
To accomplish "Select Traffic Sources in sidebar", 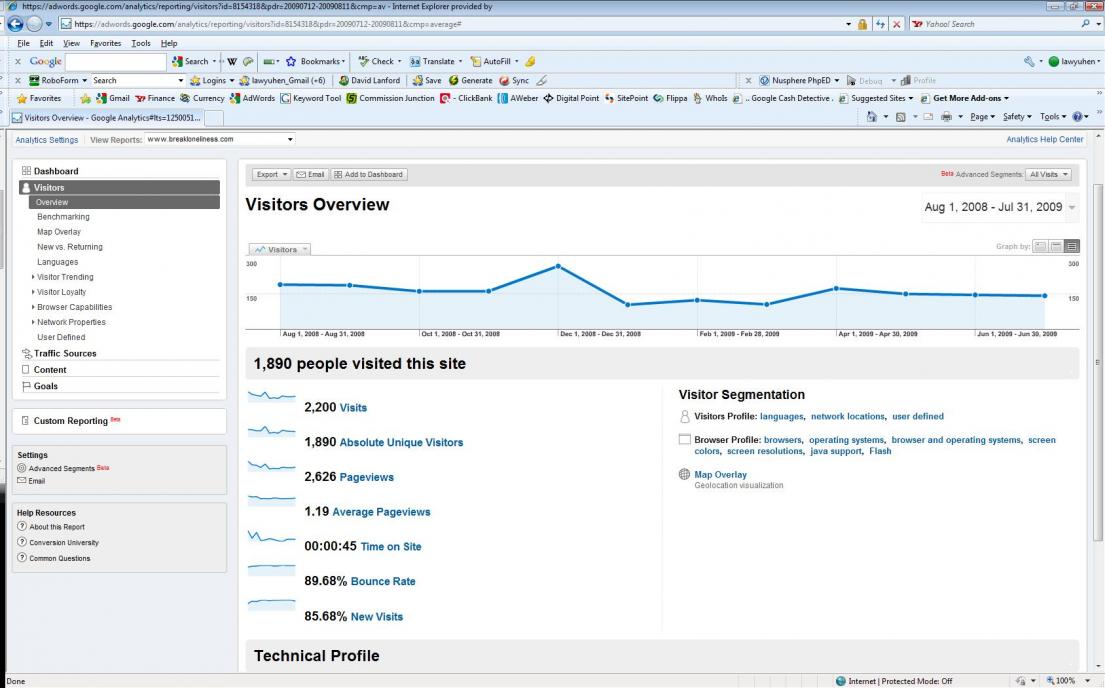I will click(65, 354).
